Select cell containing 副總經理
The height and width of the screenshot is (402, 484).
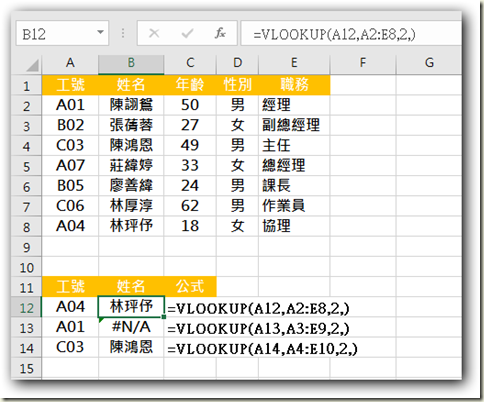[294, 125]
